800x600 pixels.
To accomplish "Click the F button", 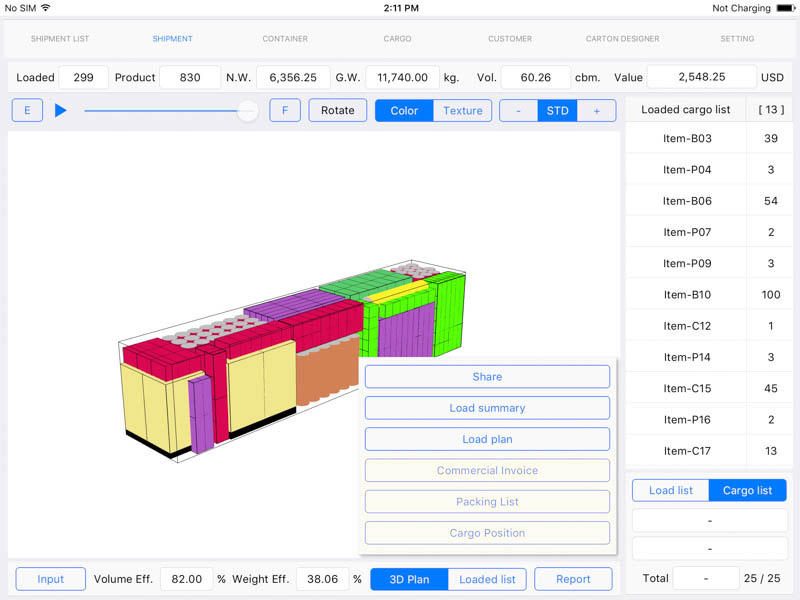I will coord(285,110).
